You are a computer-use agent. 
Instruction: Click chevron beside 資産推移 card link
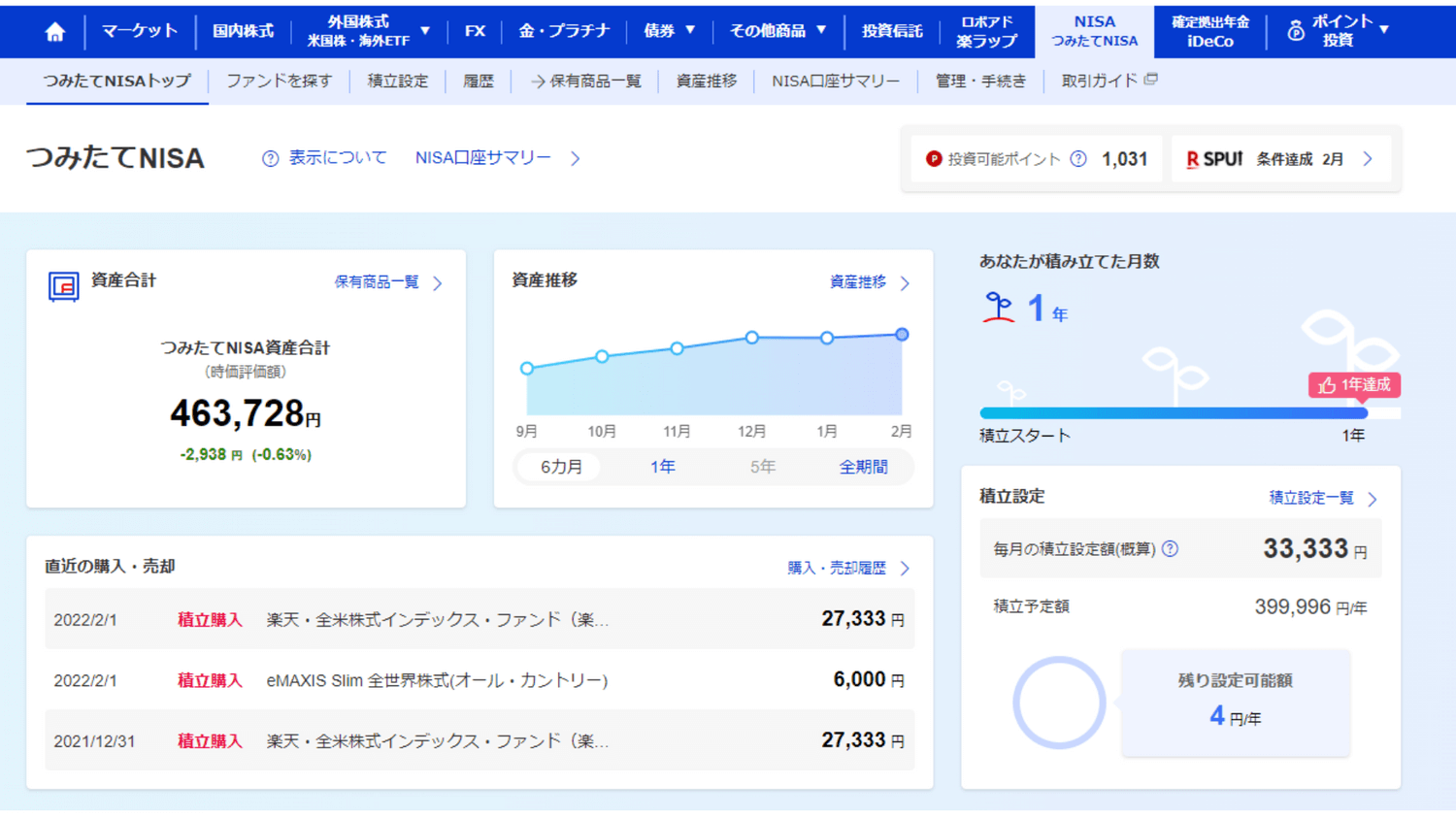[x=905, y=283]
